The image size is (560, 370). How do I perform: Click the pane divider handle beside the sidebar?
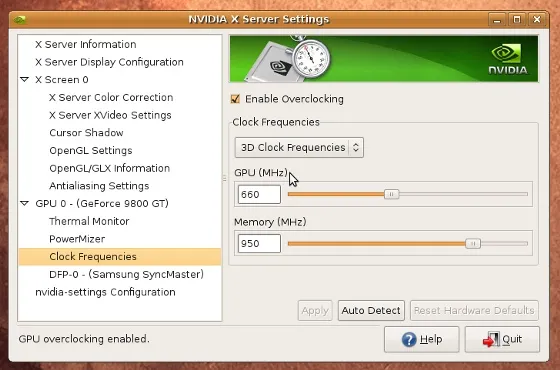(x=225, y=178)
